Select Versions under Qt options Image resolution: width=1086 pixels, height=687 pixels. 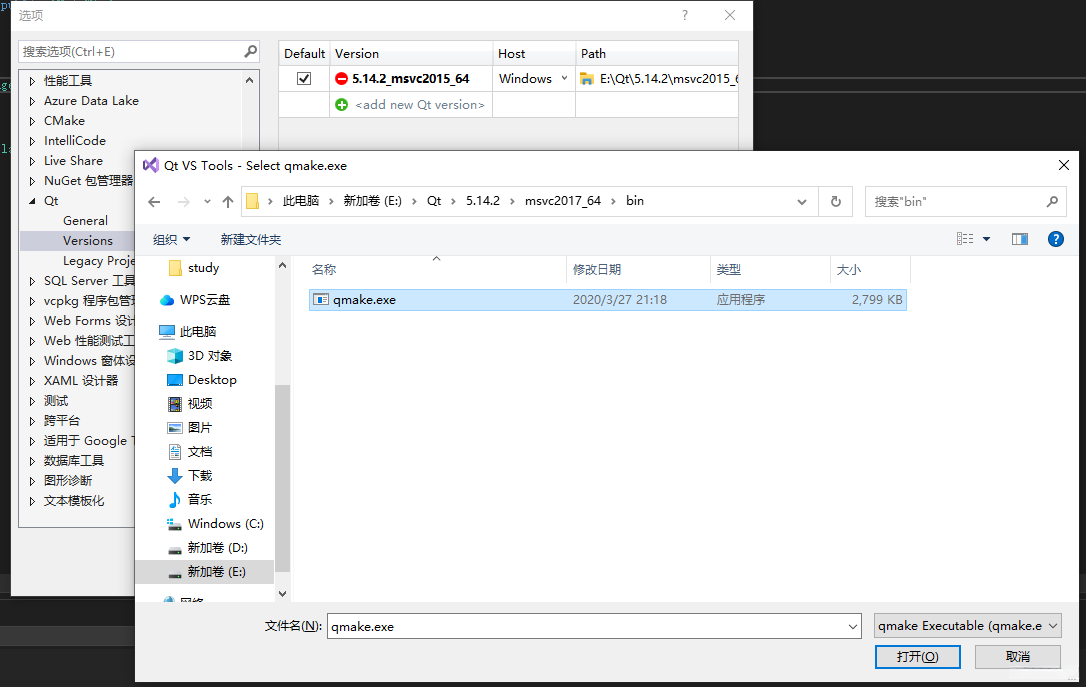(87, 241)
